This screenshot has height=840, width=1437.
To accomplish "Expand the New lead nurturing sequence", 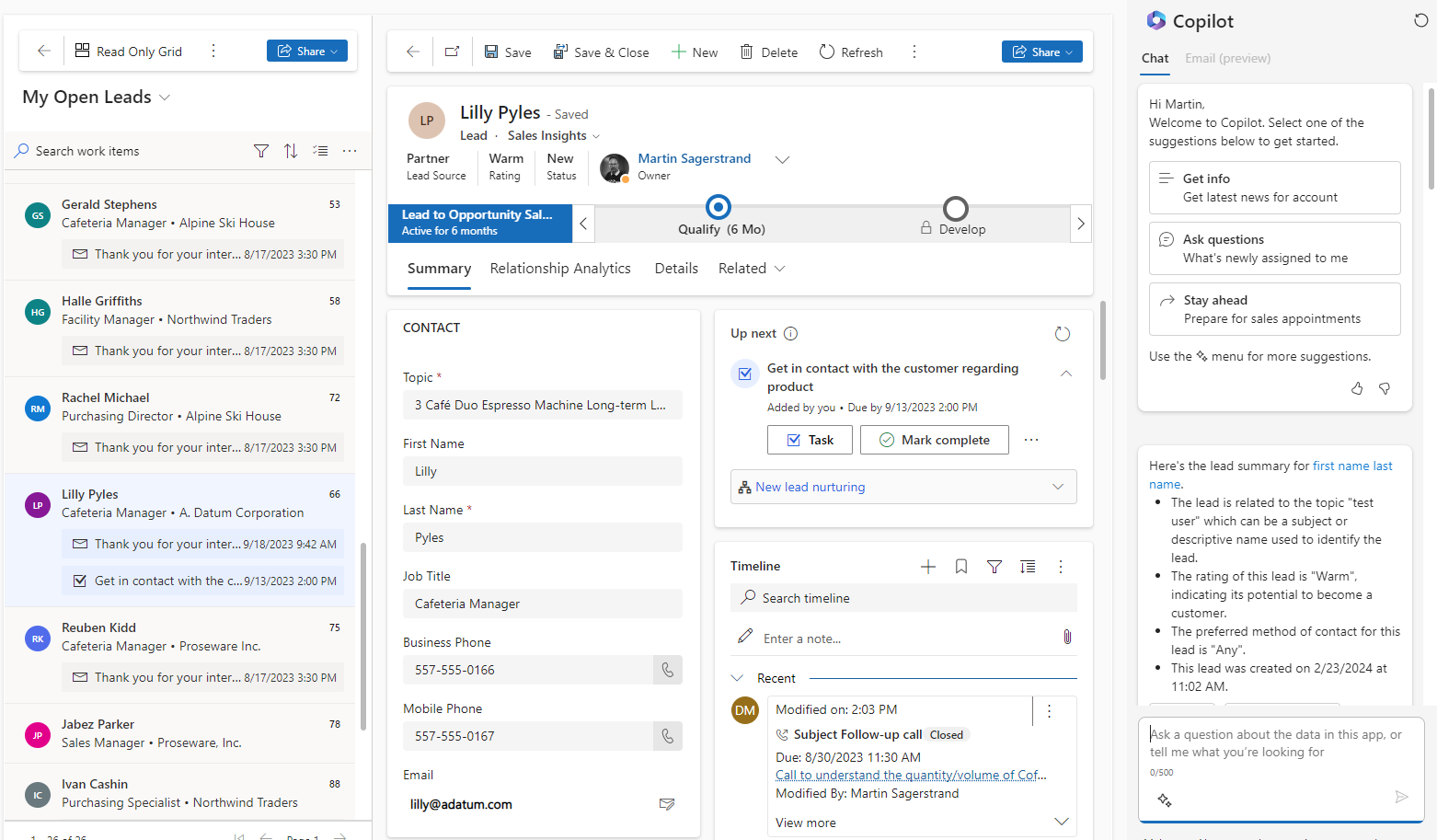I will coord(1058,487).
